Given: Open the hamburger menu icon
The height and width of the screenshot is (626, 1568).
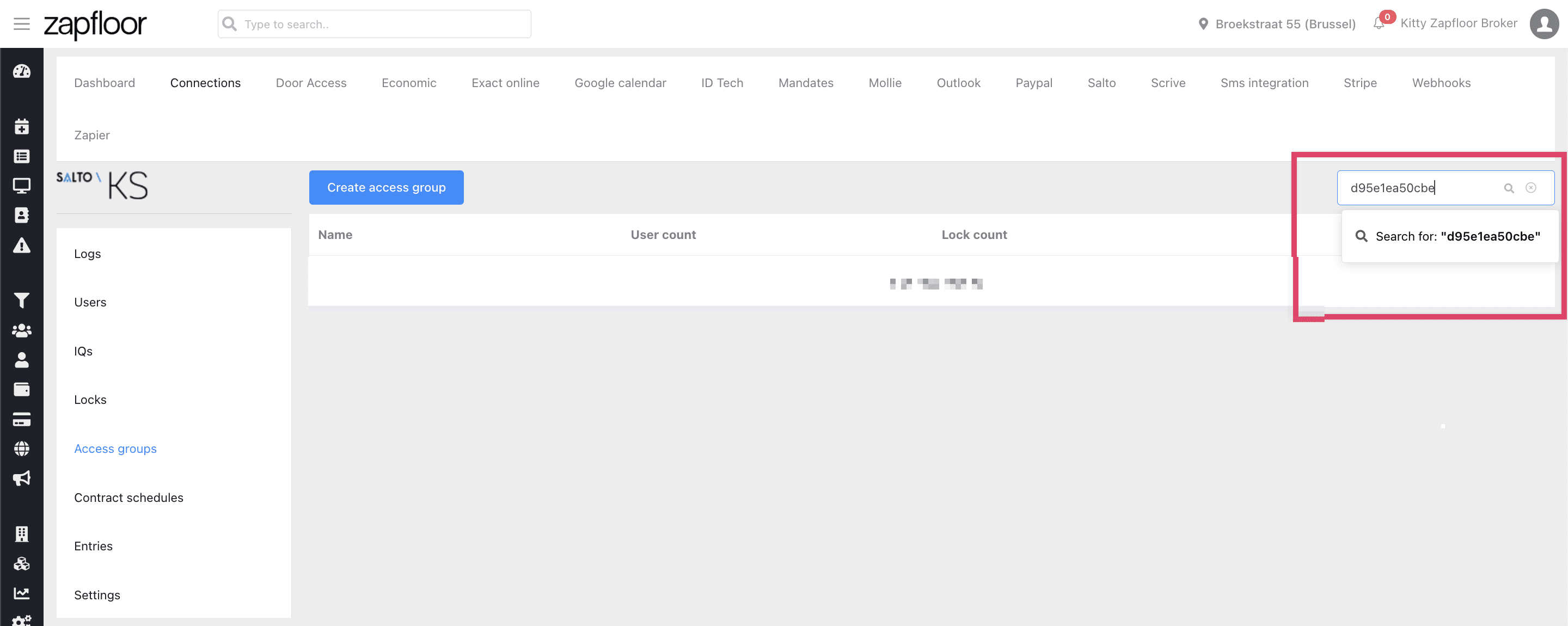Looking at the screenshot, I should (21, 24).
